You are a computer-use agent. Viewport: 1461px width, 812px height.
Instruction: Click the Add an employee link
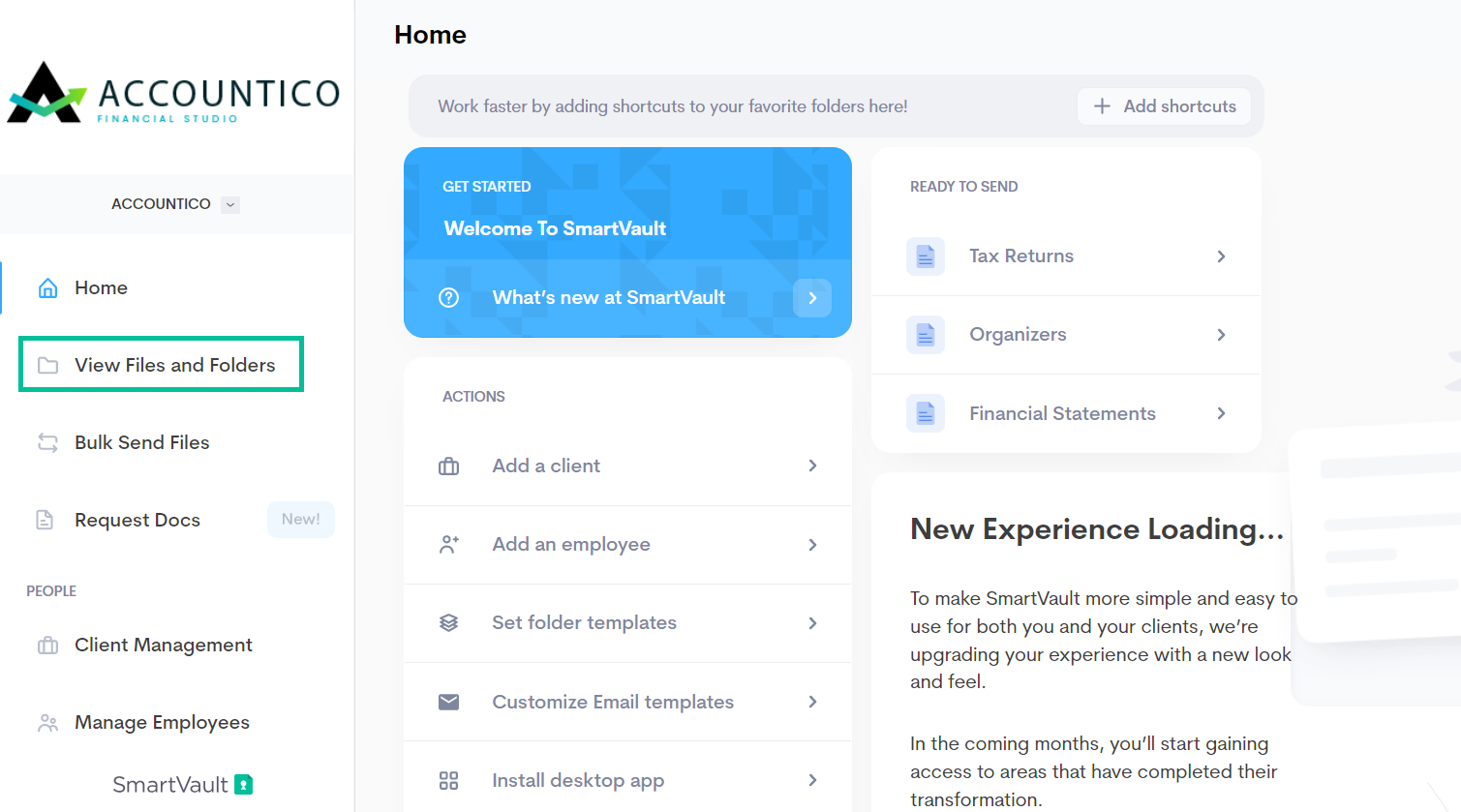coord(570,545)
